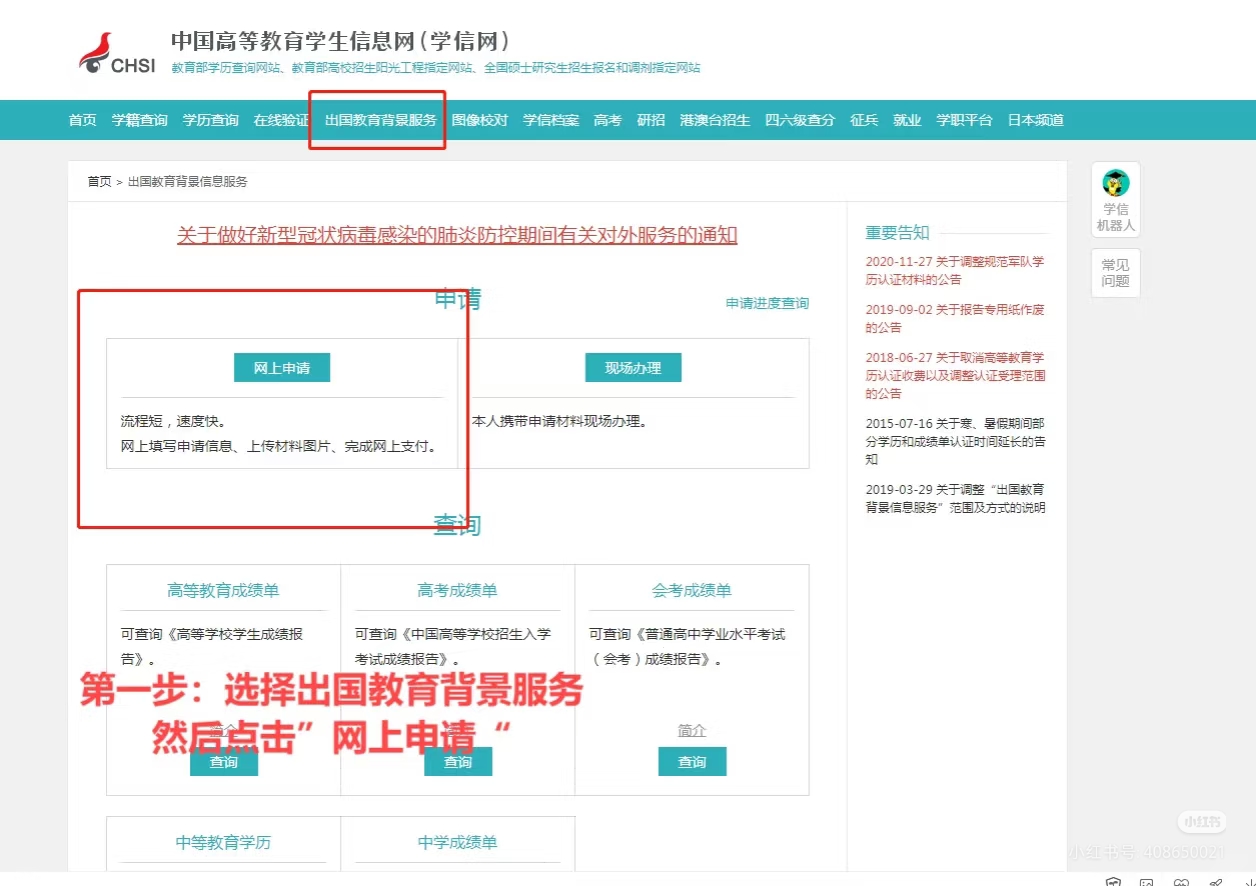Open the 学信机器人 robot assistant
Image resolution: width=1256 pixels, height=886 pixels.
(x=1115, y=200)
